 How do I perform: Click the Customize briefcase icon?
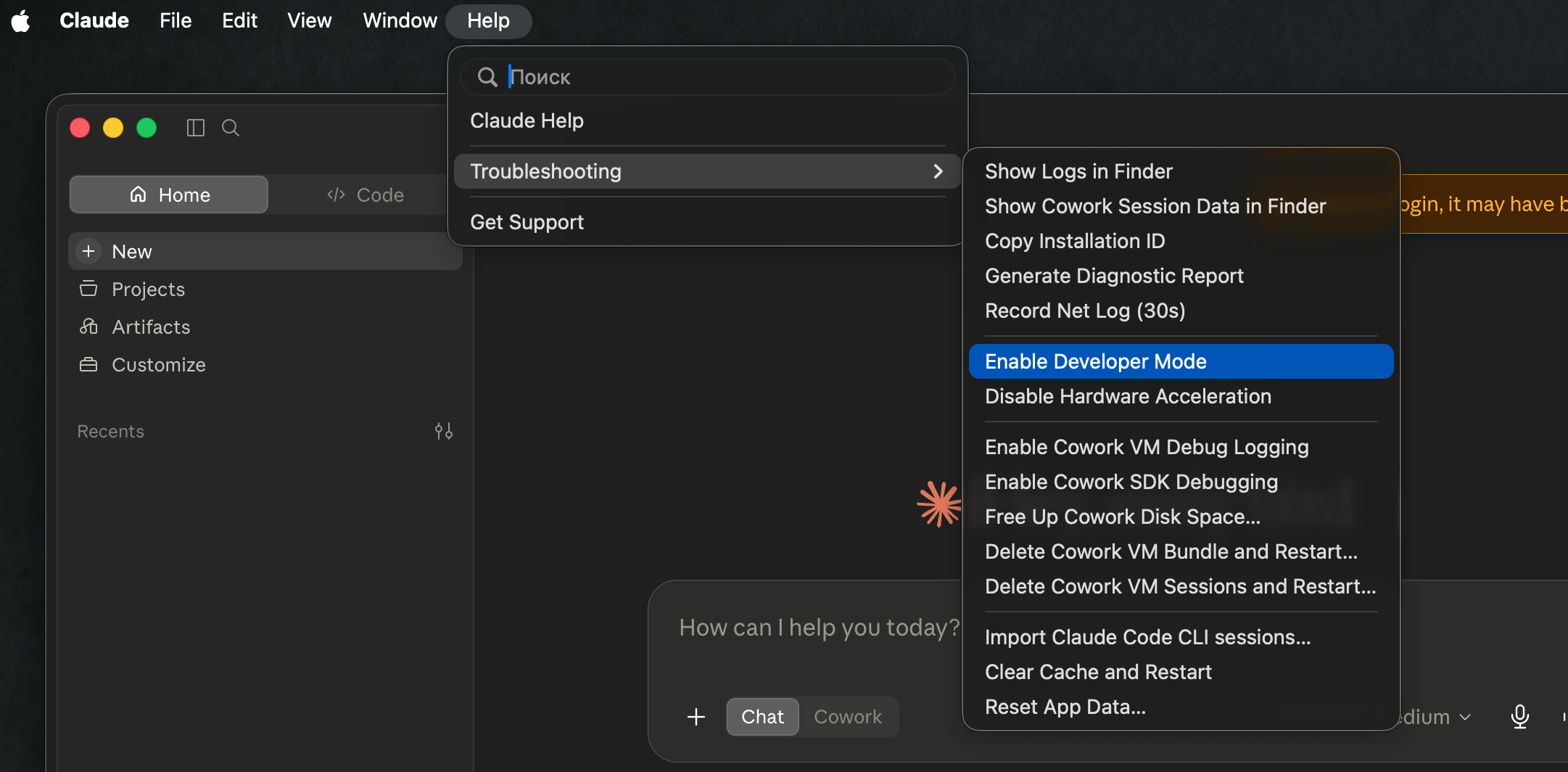coord(88,364)
